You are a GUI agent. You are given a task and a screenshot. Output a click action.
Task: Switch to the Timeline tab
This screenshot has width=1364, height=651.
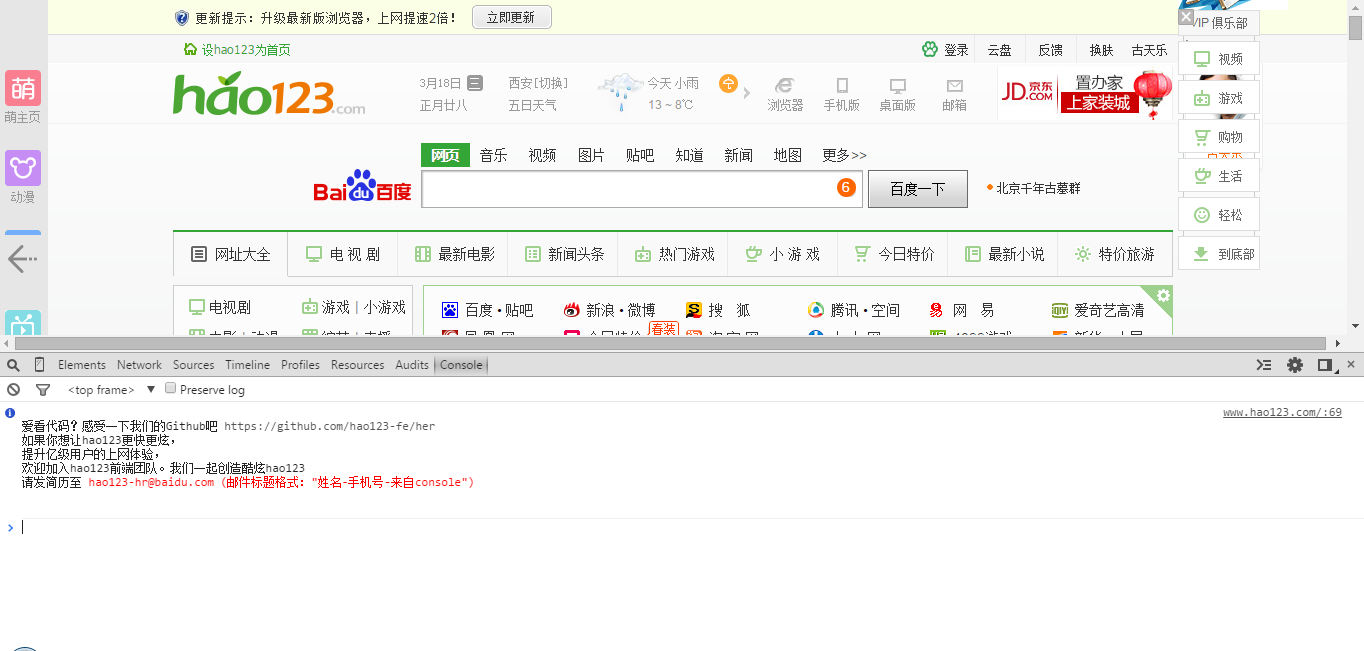point(248,365)
